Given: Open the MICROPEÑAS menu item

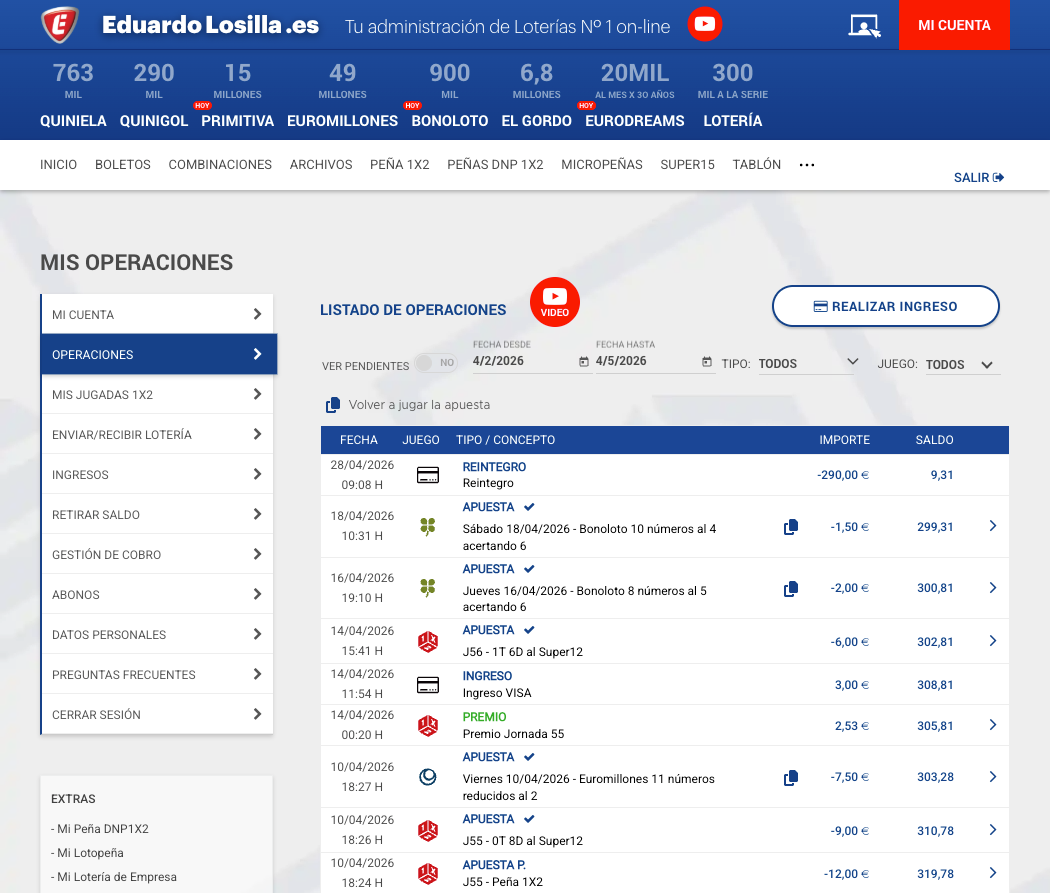Looking at the screenshot, I should (602, 165).
